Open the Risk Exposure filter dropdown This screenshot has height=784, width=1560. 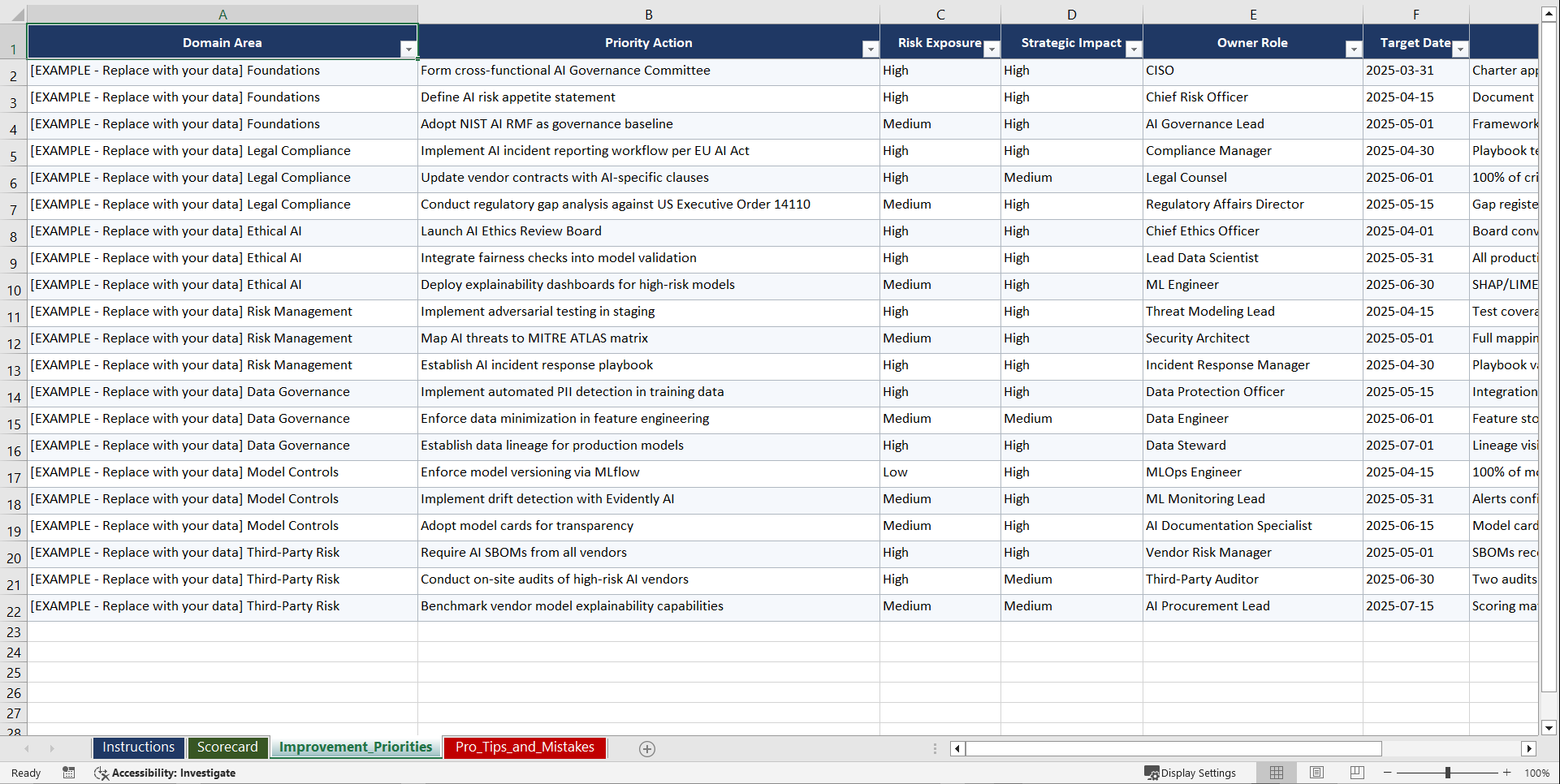pos(992,49)
